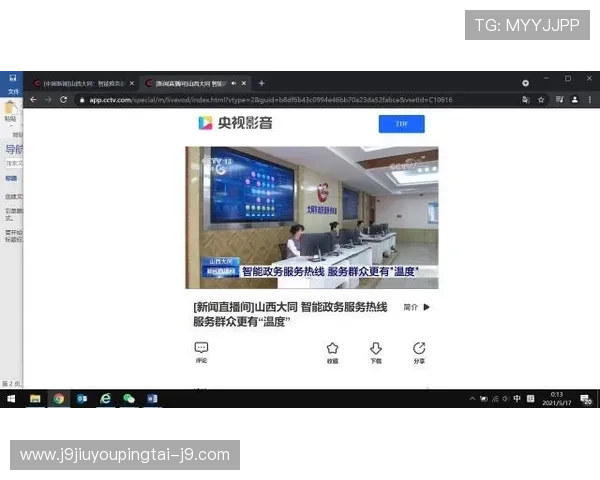The width and height of the screenshot is (600, 480).
Task: Click the network icon in the system tray
Action: point(495,399)
